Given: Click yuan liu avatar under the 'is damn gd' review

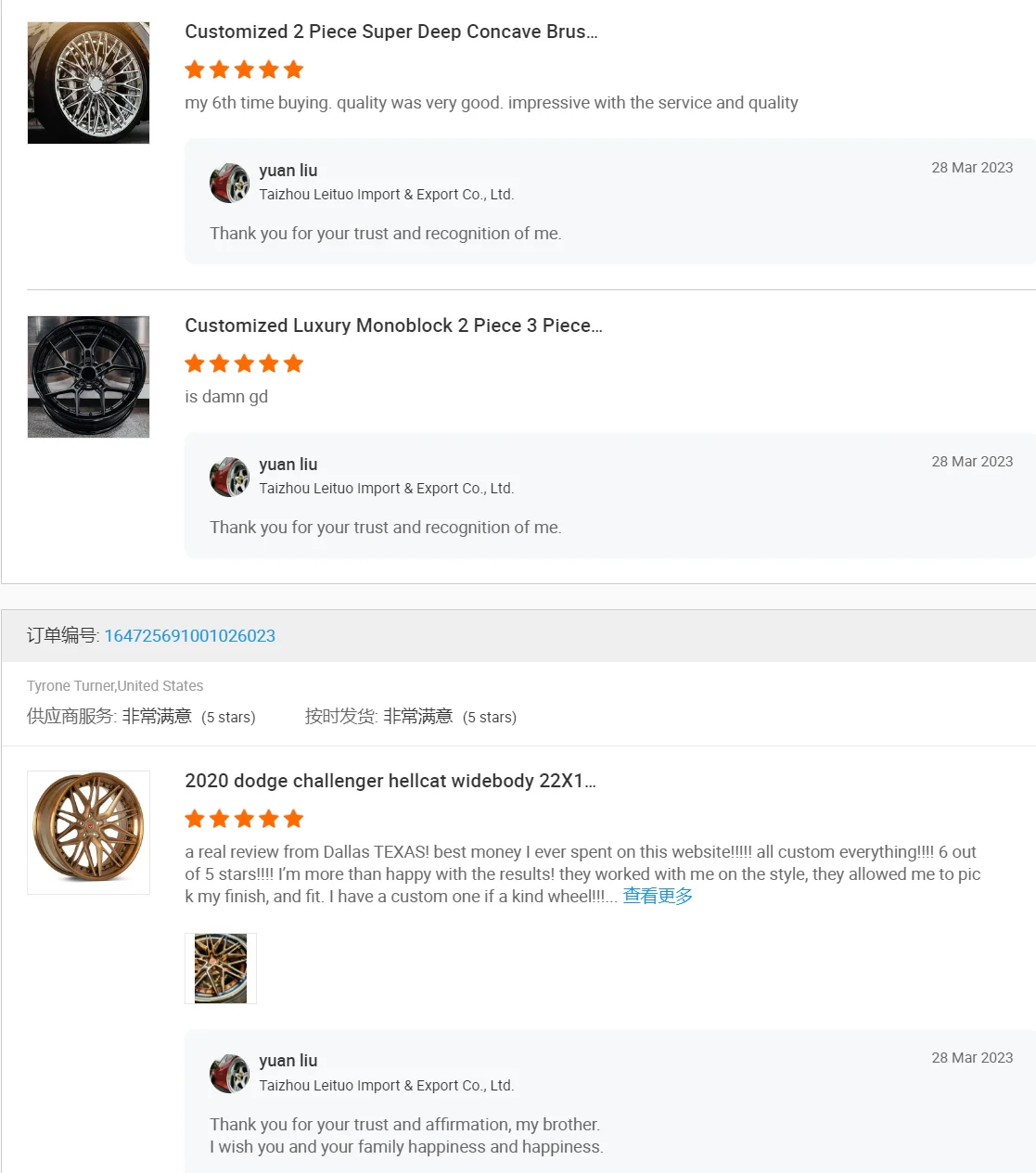Looking at the screenshot, I should click(229, 477).
